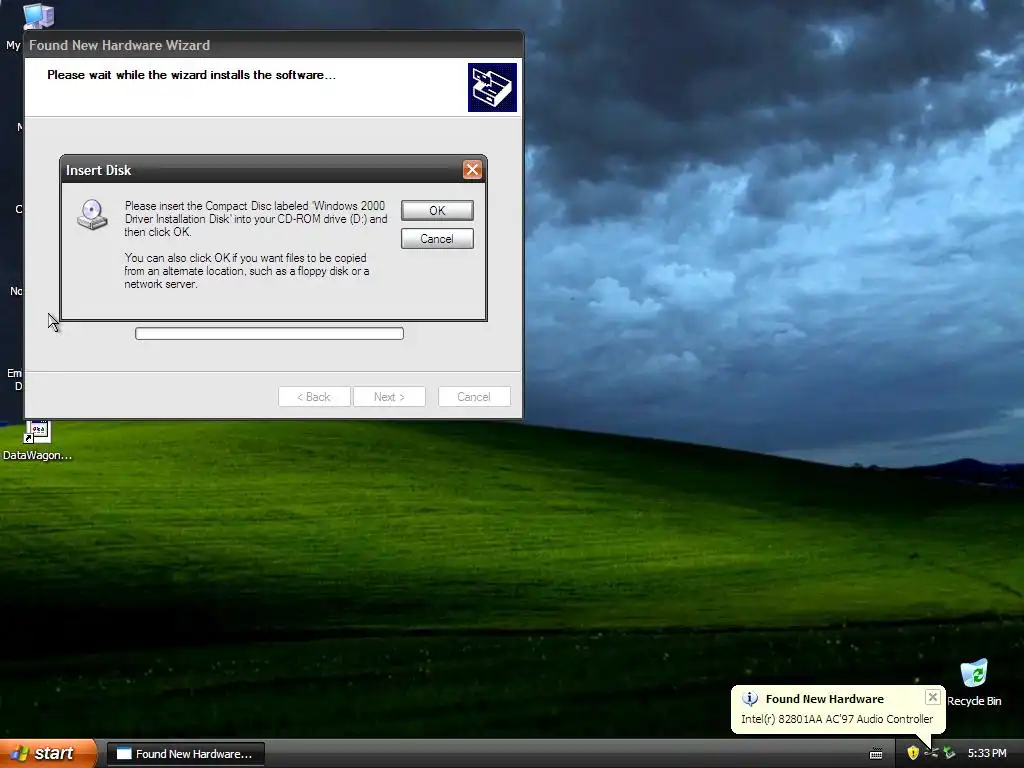The image size is (1024, 768).
Task: Click the safely remove hardware tray icon
Action: (949, 753)
